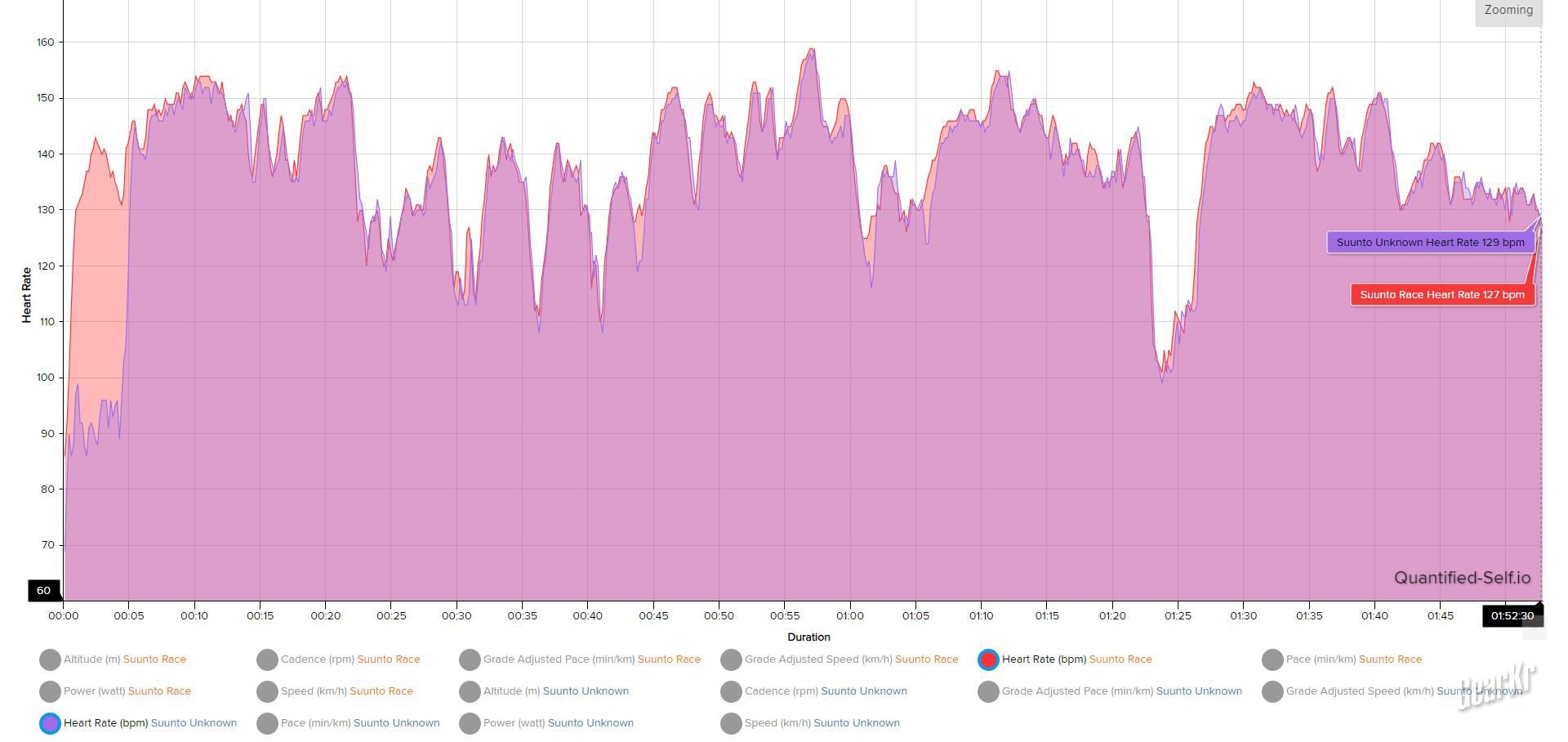Toggle Cadence (rpm) Suunto Race series marker
Screen dimensions: 1568x742
267,659
